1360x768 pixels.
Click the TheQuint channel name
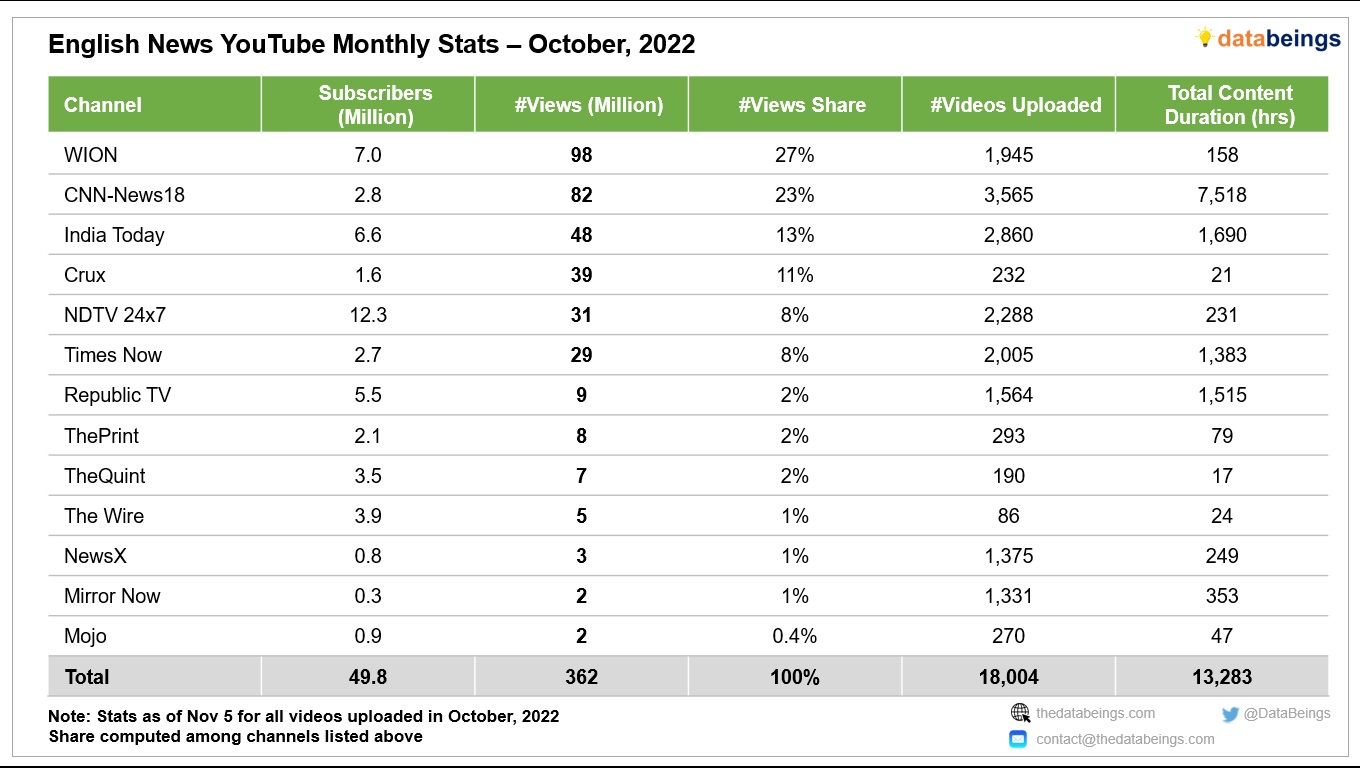coord(105,476)
